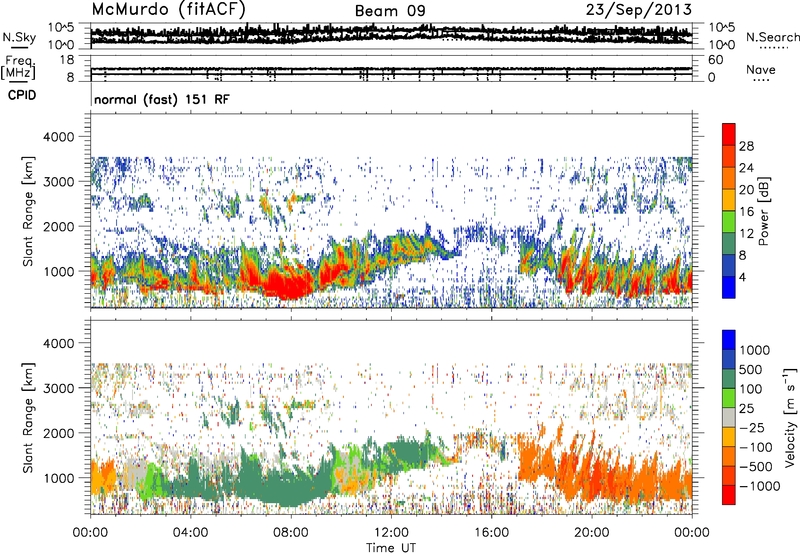Click the '12:00' time axis tick label
The height and width of the screenshot is (554, 800).
coord(391,533)
